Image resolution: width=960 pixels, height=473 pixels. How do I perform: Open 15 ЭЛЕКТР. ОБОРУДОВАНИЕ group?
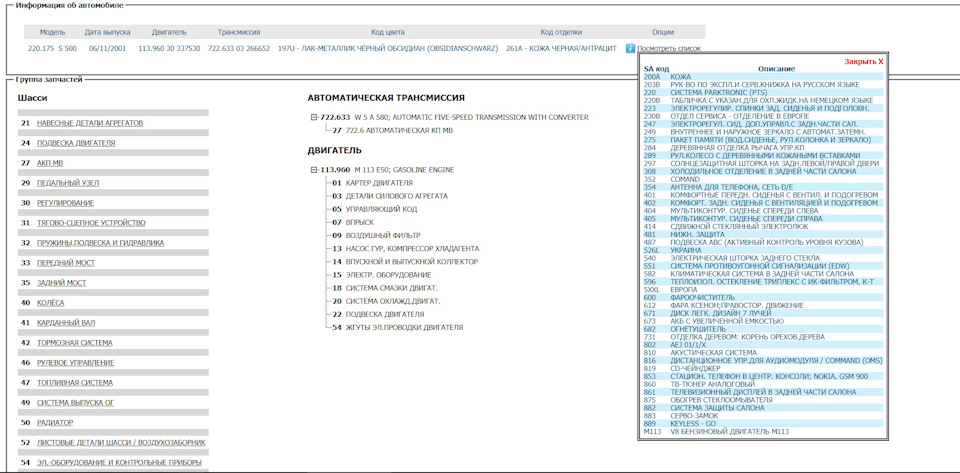[x=382, y=275]
